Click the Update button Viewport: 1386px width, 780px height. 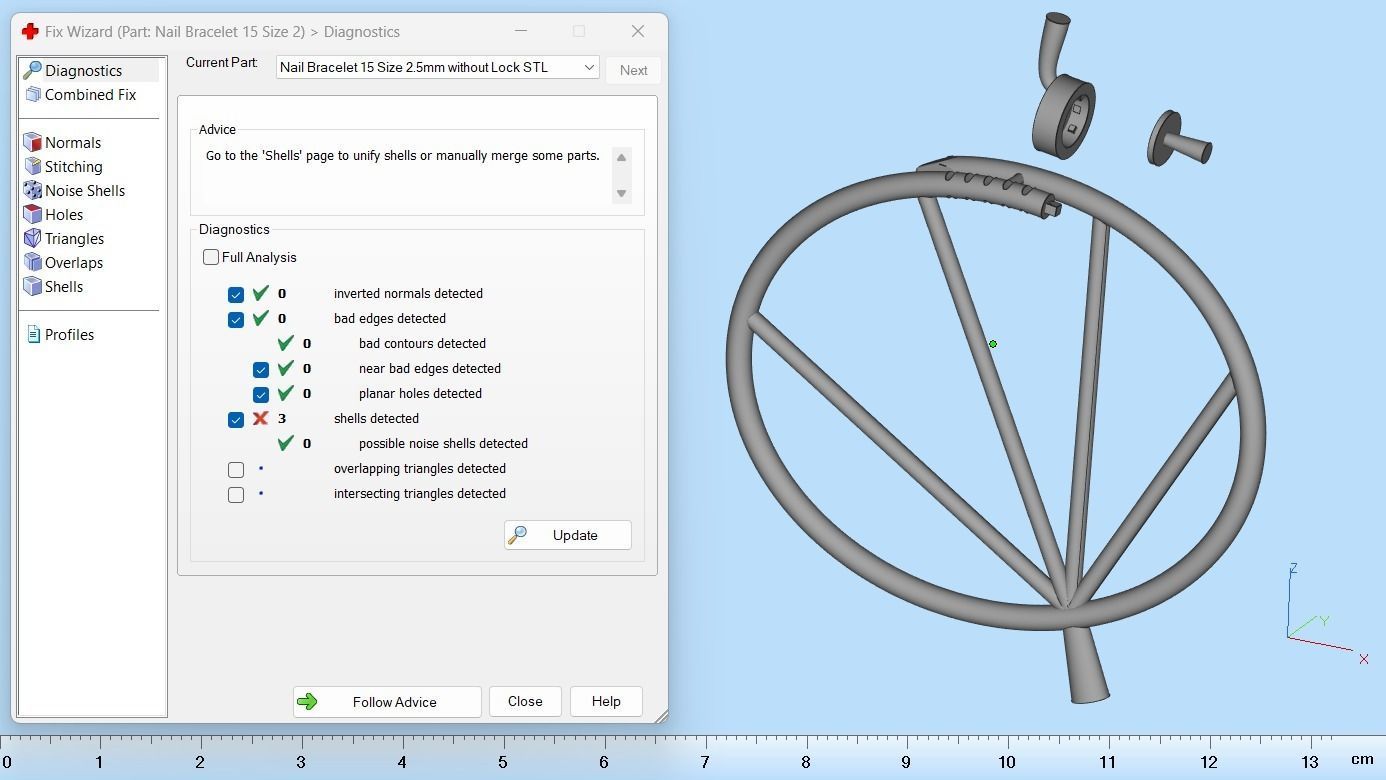[x=568, y=535]
